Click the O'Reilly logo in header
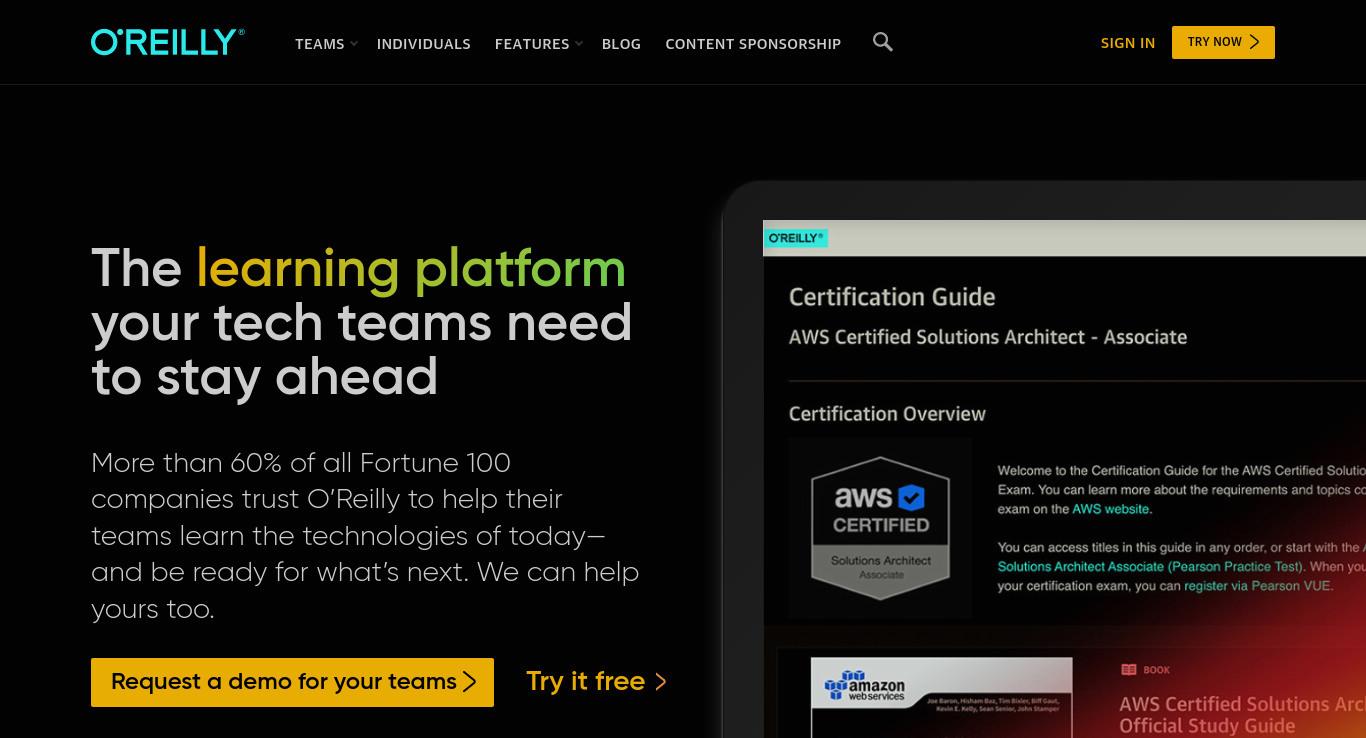The image size is (1366, 738). click(x=167, y=42)
